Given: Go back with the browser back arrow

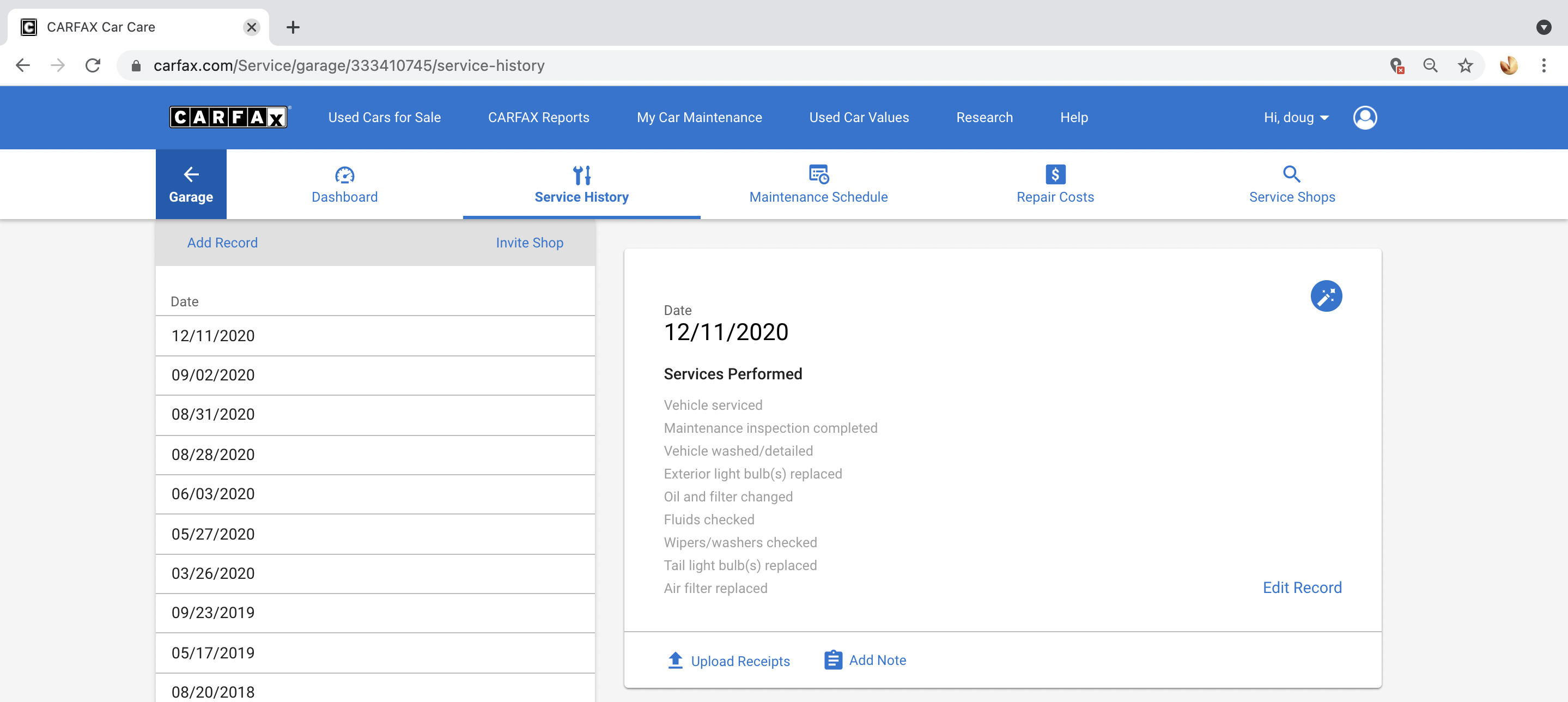Looking at the screenshot, I should click(23, 65).
